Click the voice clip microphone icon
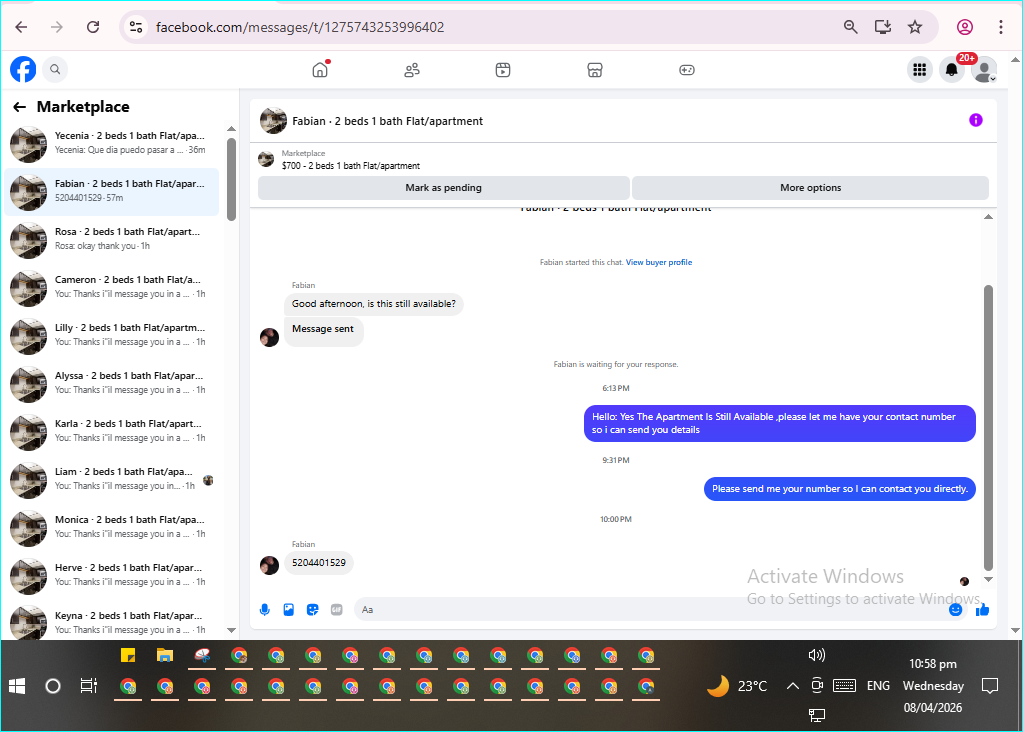The image size is (1023, 732). tap(264, 609)
